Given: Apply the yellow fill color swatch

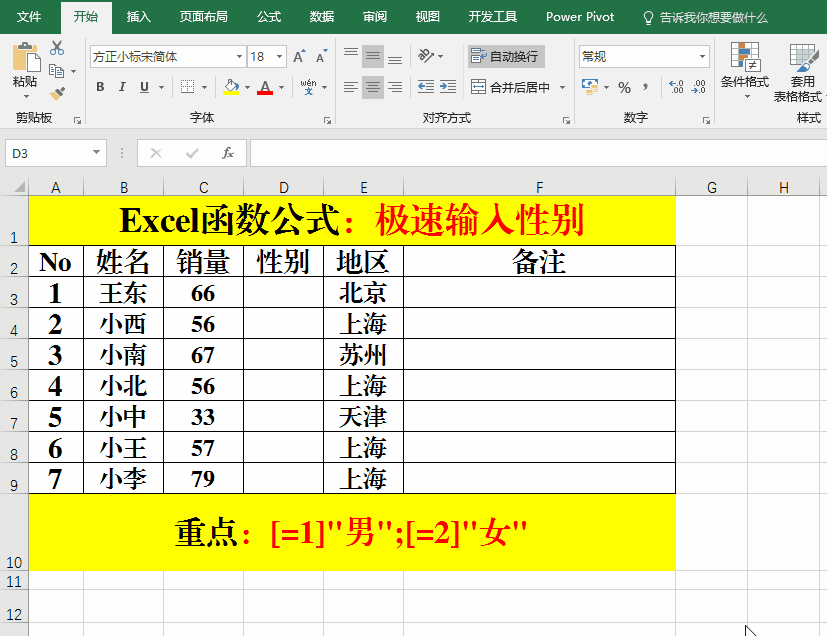Looking at the screenshot, I should point(231,88).
